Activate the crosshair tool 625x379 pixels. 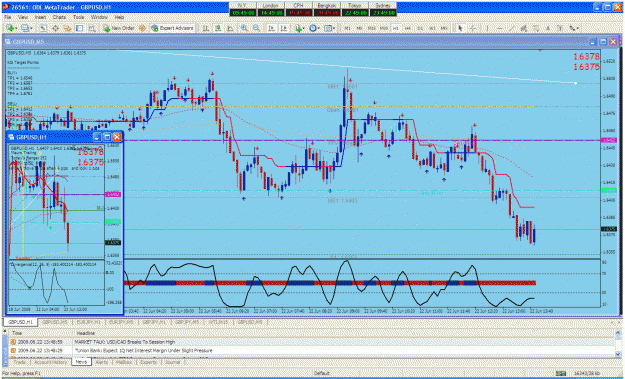[473, 28]
